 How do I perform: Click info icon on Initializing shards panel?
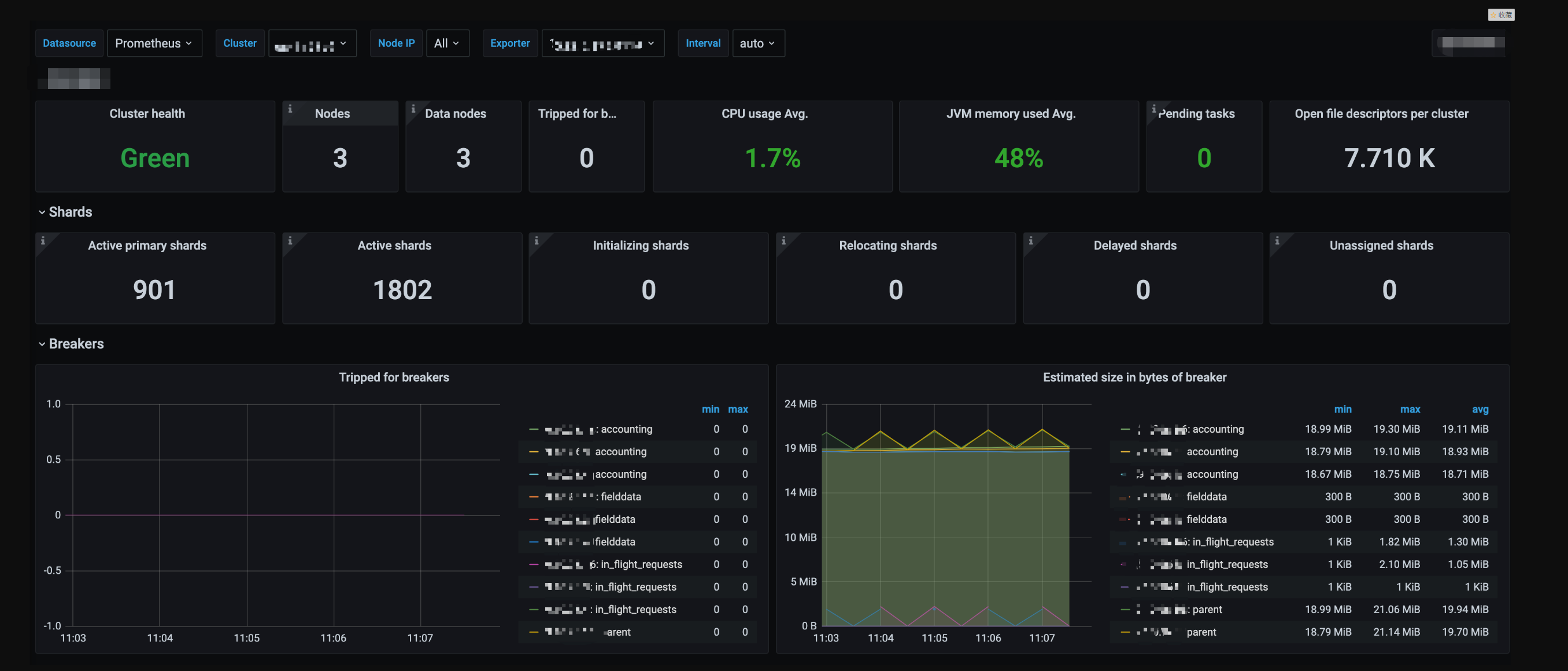coord(537,241)
